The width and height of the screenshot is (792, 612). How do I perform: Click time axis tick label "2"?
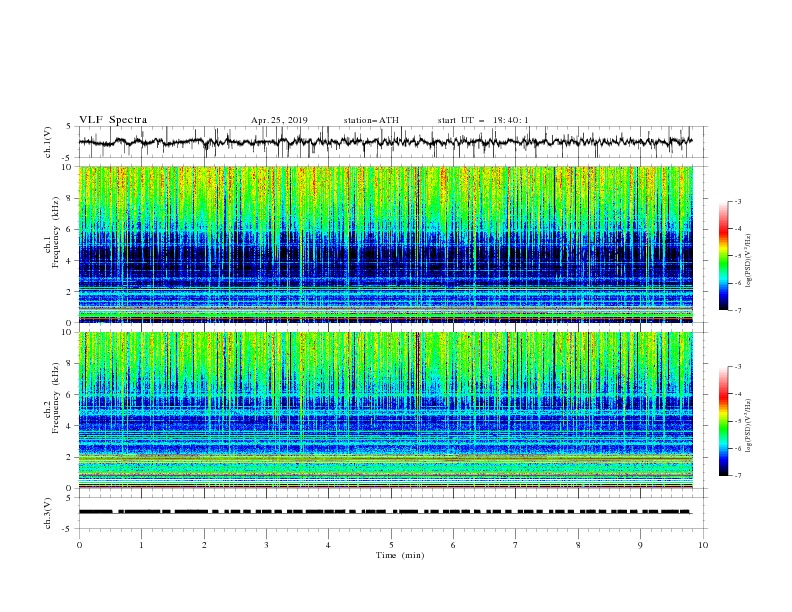point(204,545)
